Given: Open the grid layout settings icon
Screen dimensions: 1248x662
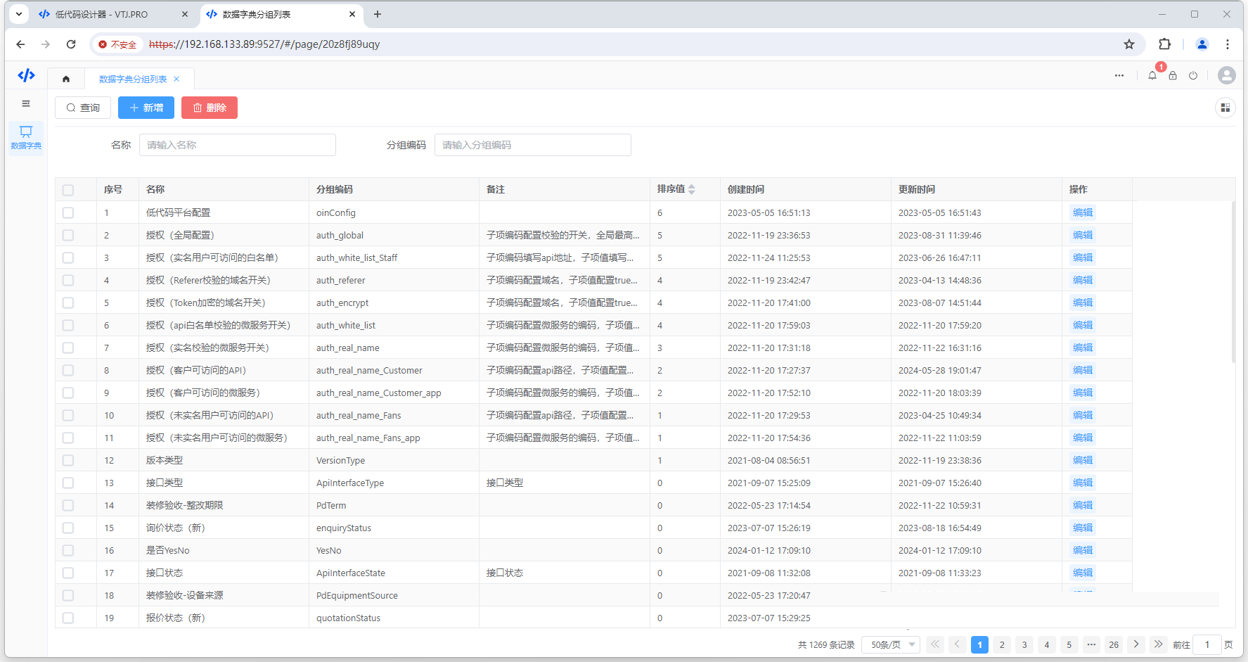Looking at the screenshot, I should pyautogui.click(x=1225, y=108).
